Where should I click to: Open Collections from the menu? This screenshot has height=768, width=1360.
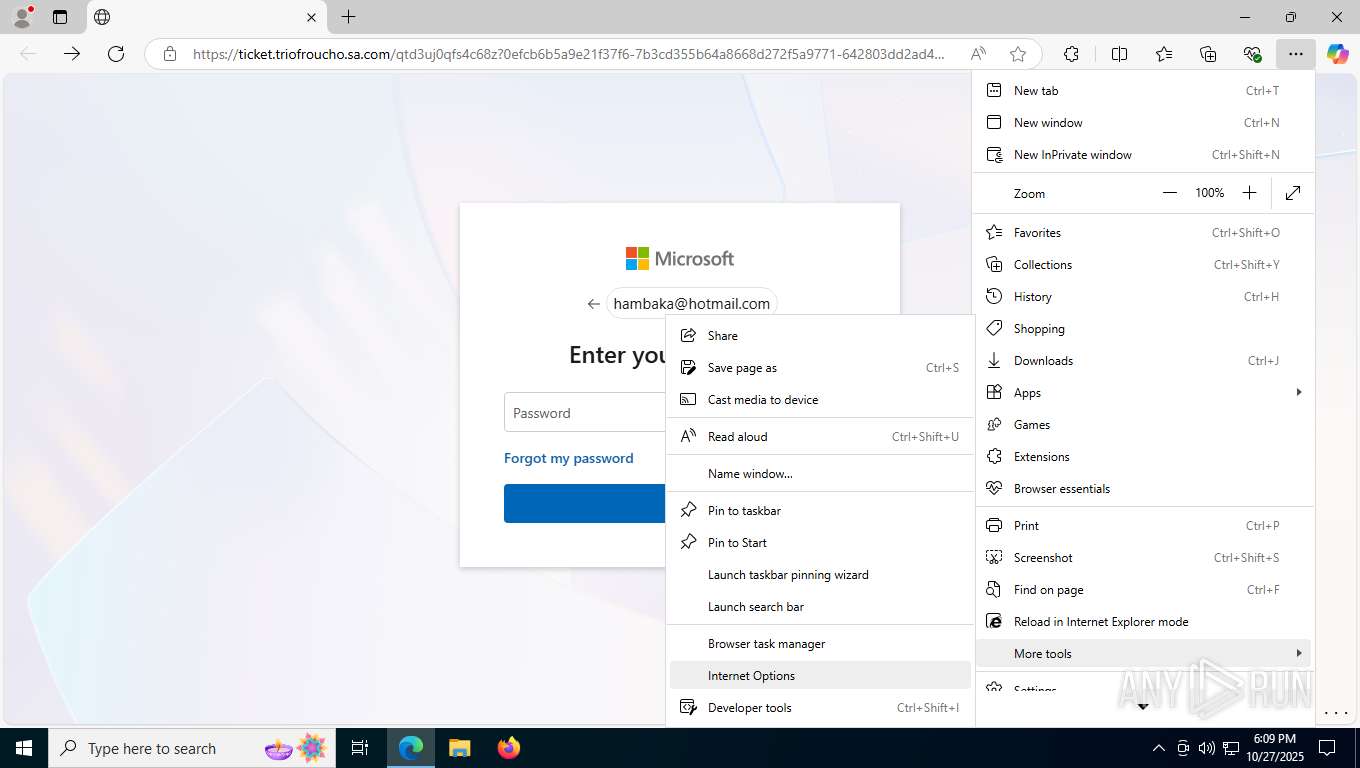1143,264
